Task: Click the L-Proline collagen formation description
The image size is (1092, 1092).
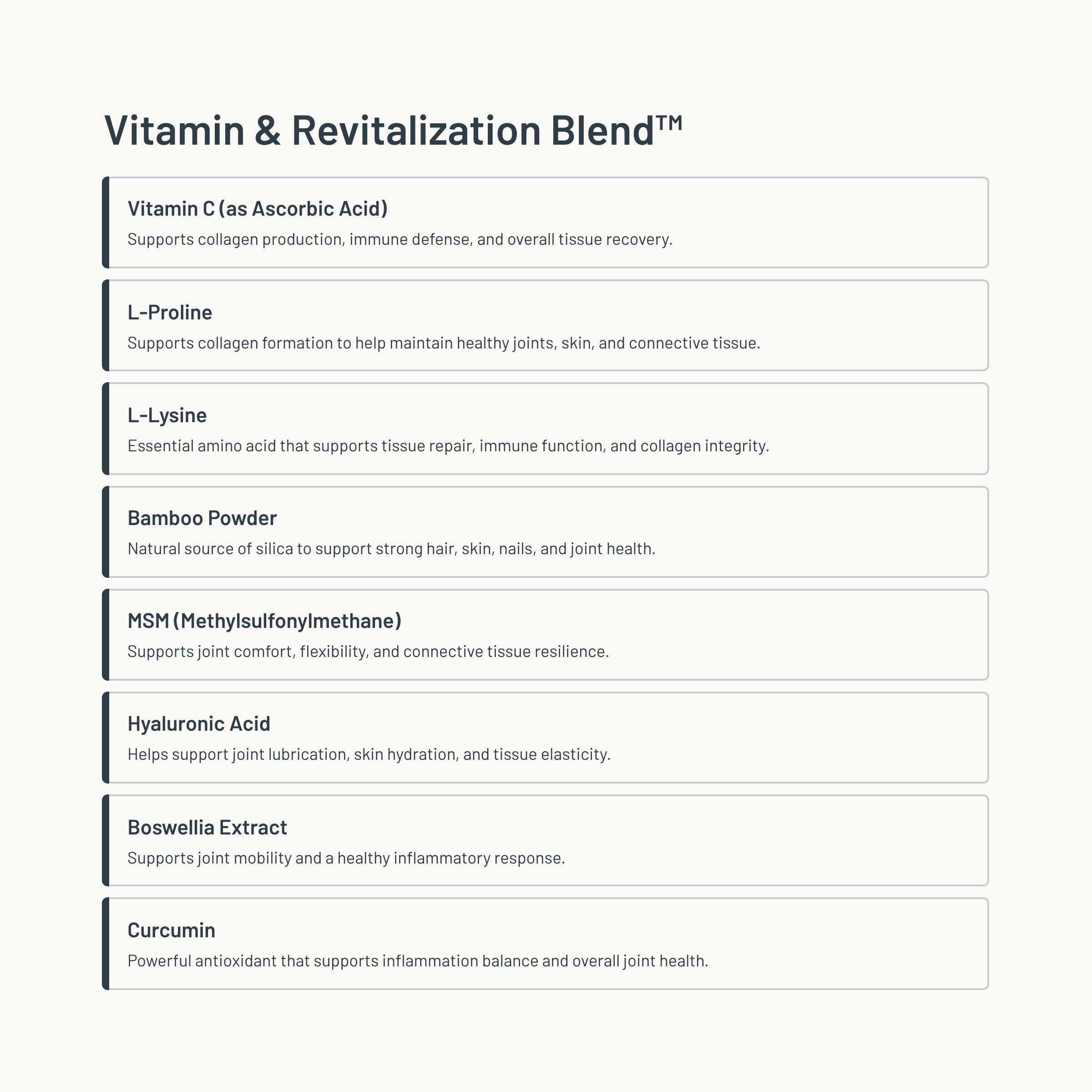Action: click(x=444, y=343)
